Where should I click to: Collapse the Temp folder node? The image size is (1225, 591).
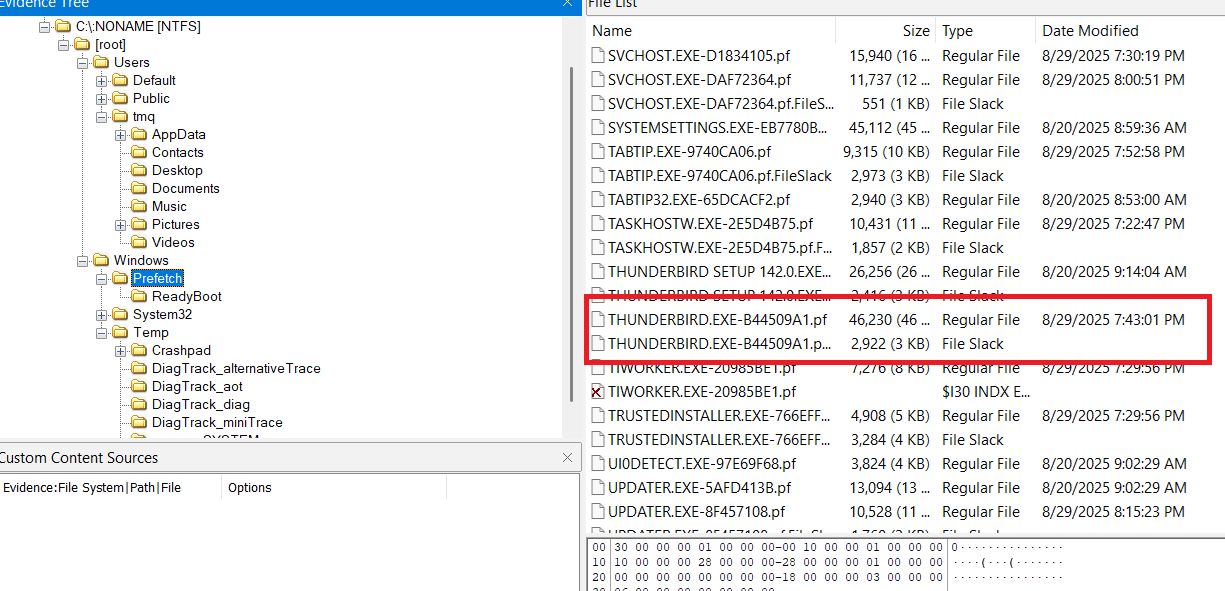click(x=102, y=332)
